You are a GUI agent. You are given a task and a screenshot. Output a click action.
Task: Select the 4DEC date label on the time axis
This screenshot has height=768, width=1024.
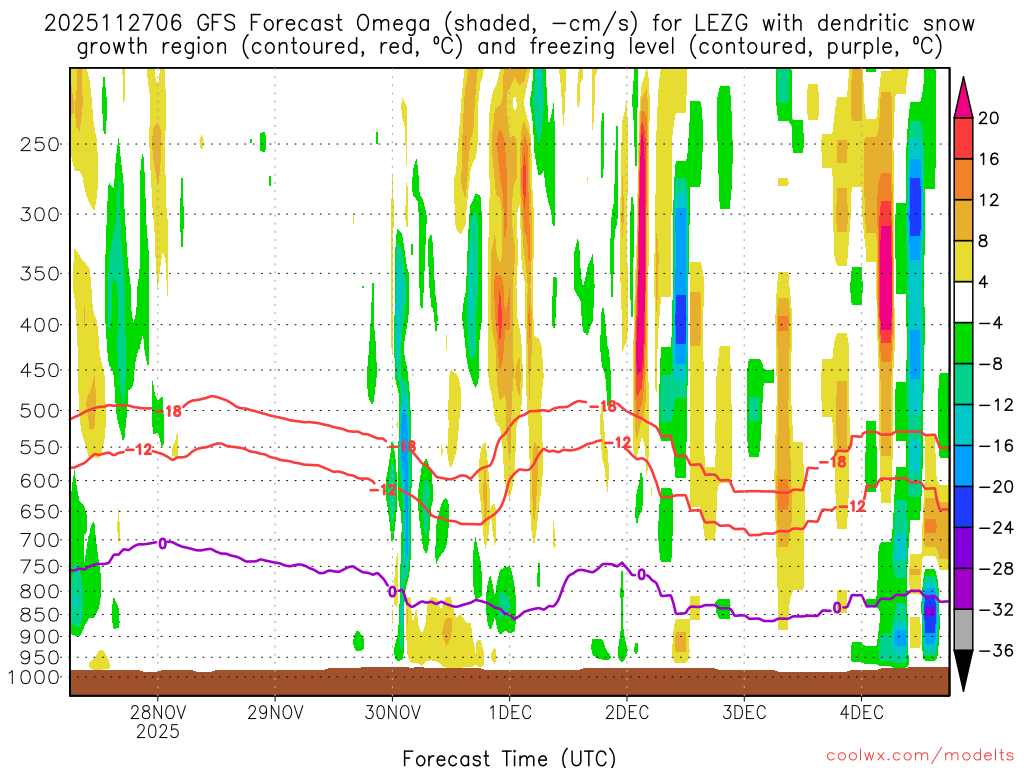pyautogui.click(x=862, y=713)
